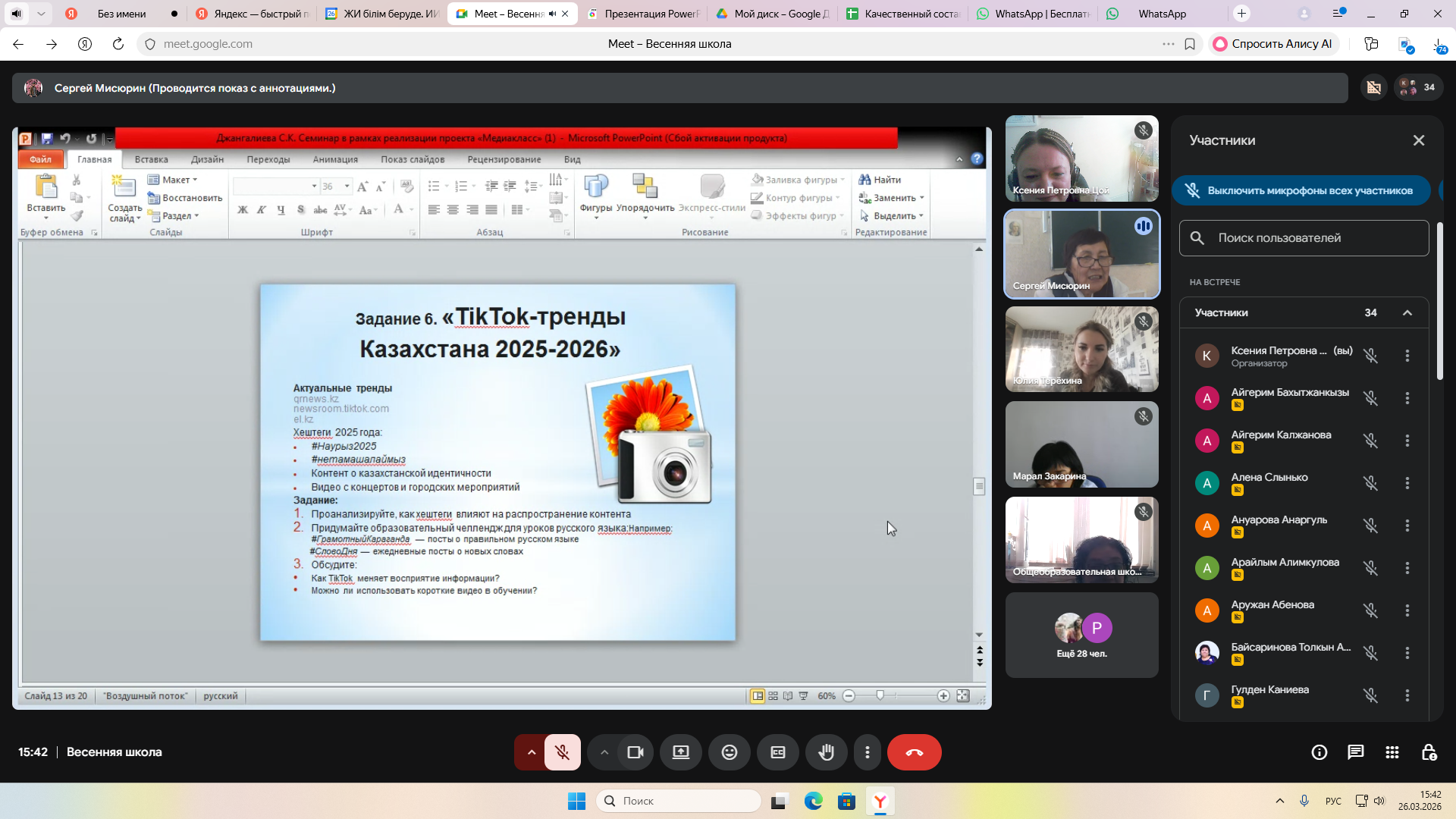The height and width of the screenshot is (819, 1456).
Task: Open the emoji reactions button
Action: (729, 752)
